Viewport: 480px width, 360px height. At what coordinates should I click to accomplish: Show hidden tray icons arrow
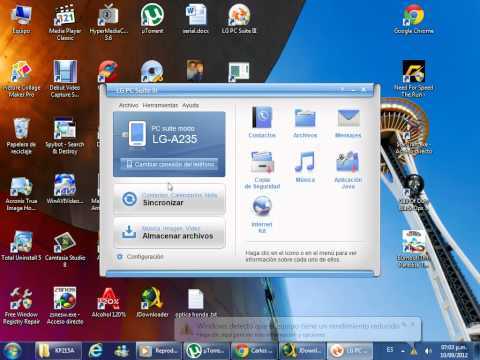[x=403, y=351]
